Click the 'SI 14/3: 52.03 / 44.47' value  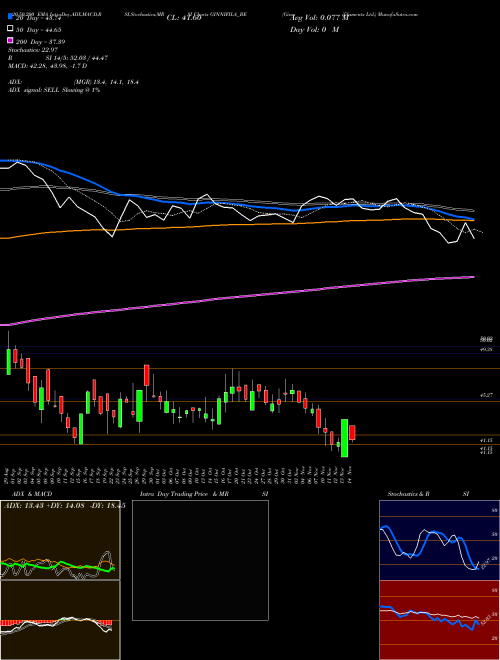click(x=77, y=58)
